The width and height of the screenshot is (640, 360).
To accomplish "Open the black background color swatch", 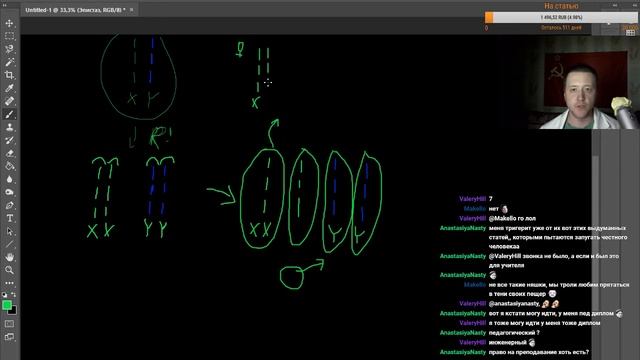I will (x=13, y=311).
